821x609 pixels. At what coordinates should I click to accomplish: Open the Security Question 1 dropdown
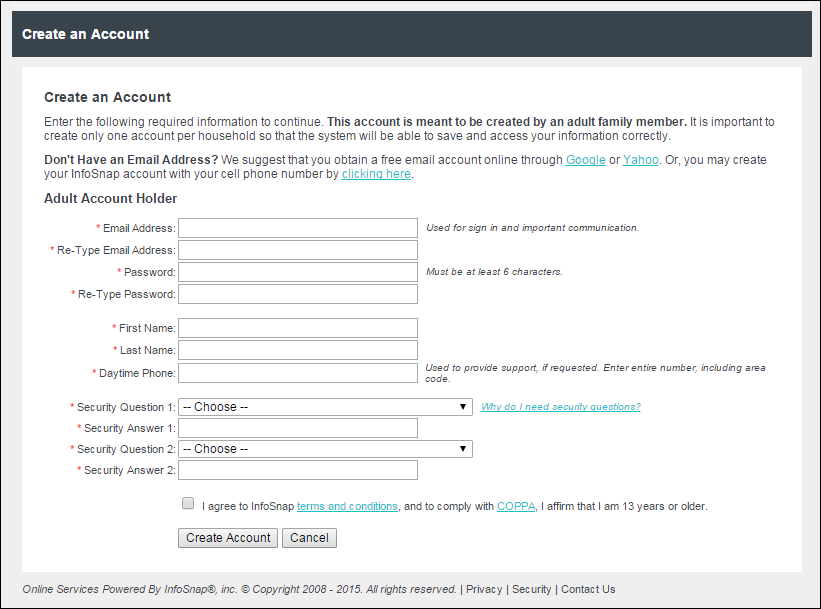coord(325,407)
